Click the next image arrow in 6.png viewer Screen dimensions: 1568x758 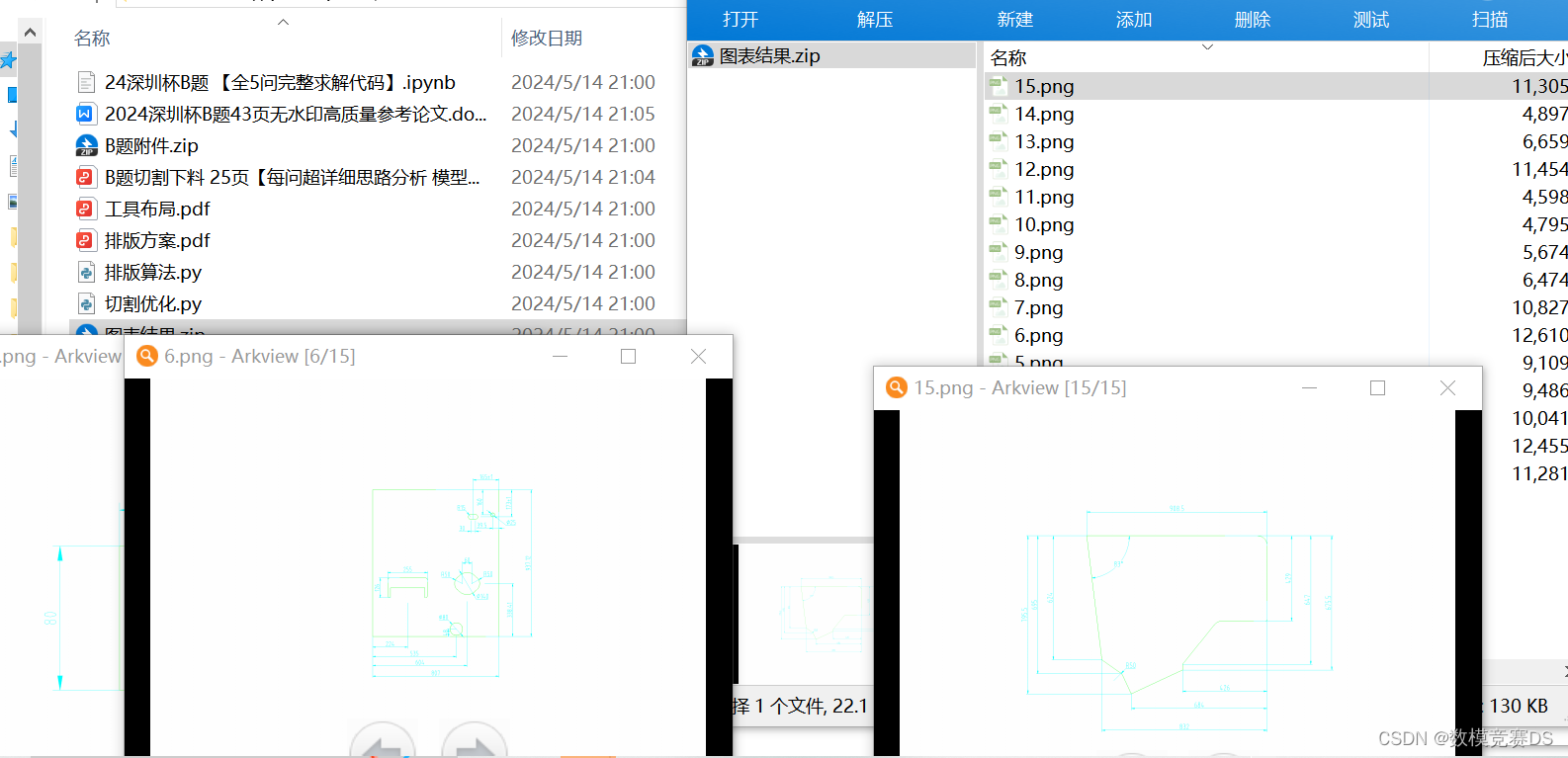pyautogui.click(x=475, y=743)
